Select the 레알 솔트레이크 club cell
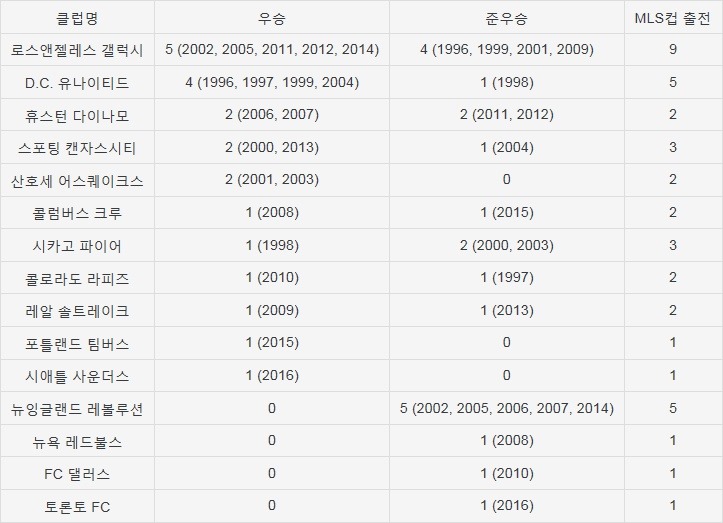 [x=77, y=311]
